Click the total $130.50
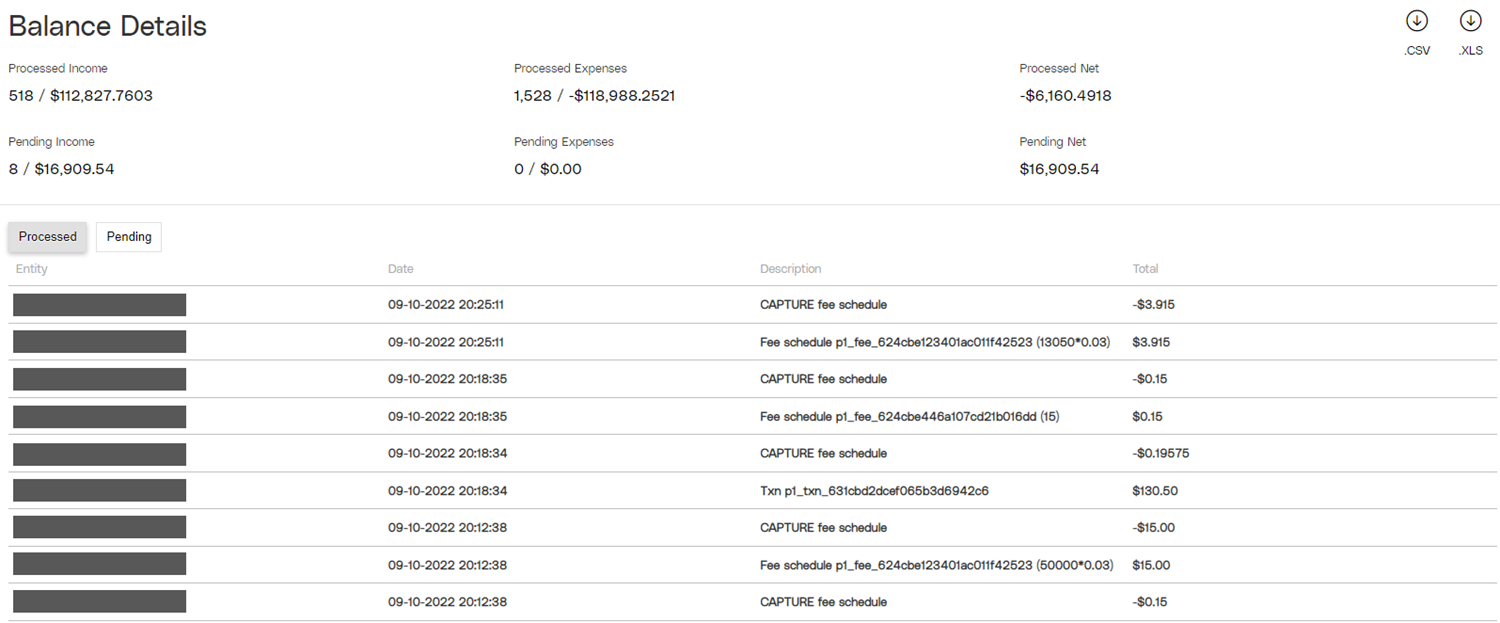The image size is (1500, 623). coord(1153,491)
